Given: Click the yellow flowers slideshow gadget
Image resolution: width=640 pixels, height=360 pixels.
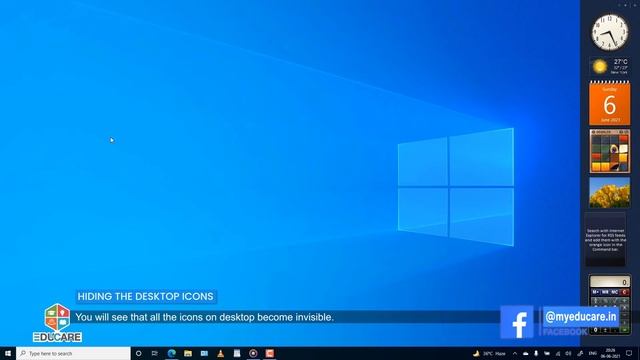Looking at the screenshot, I should (x=609, y=192).
